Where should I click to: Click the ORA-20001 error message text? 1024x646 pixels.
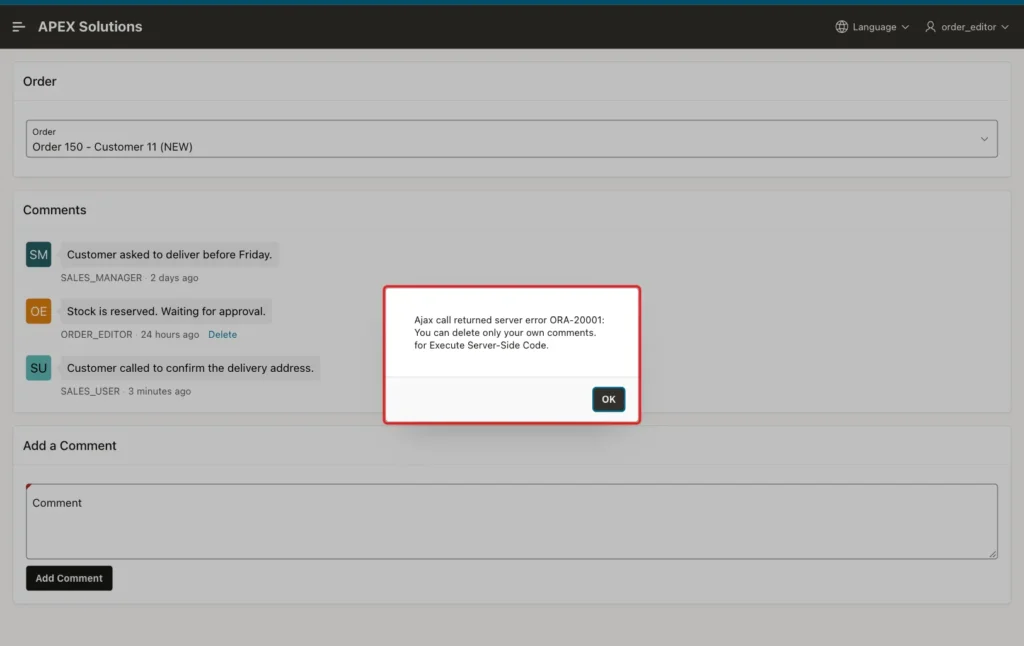click(x=509, y=332)
